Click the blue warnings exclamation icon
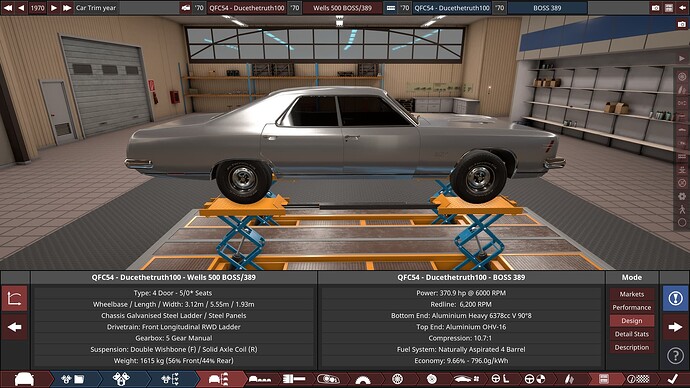This screenshot has width=690, height=388. pyautogui.click(x=675, y=298)
